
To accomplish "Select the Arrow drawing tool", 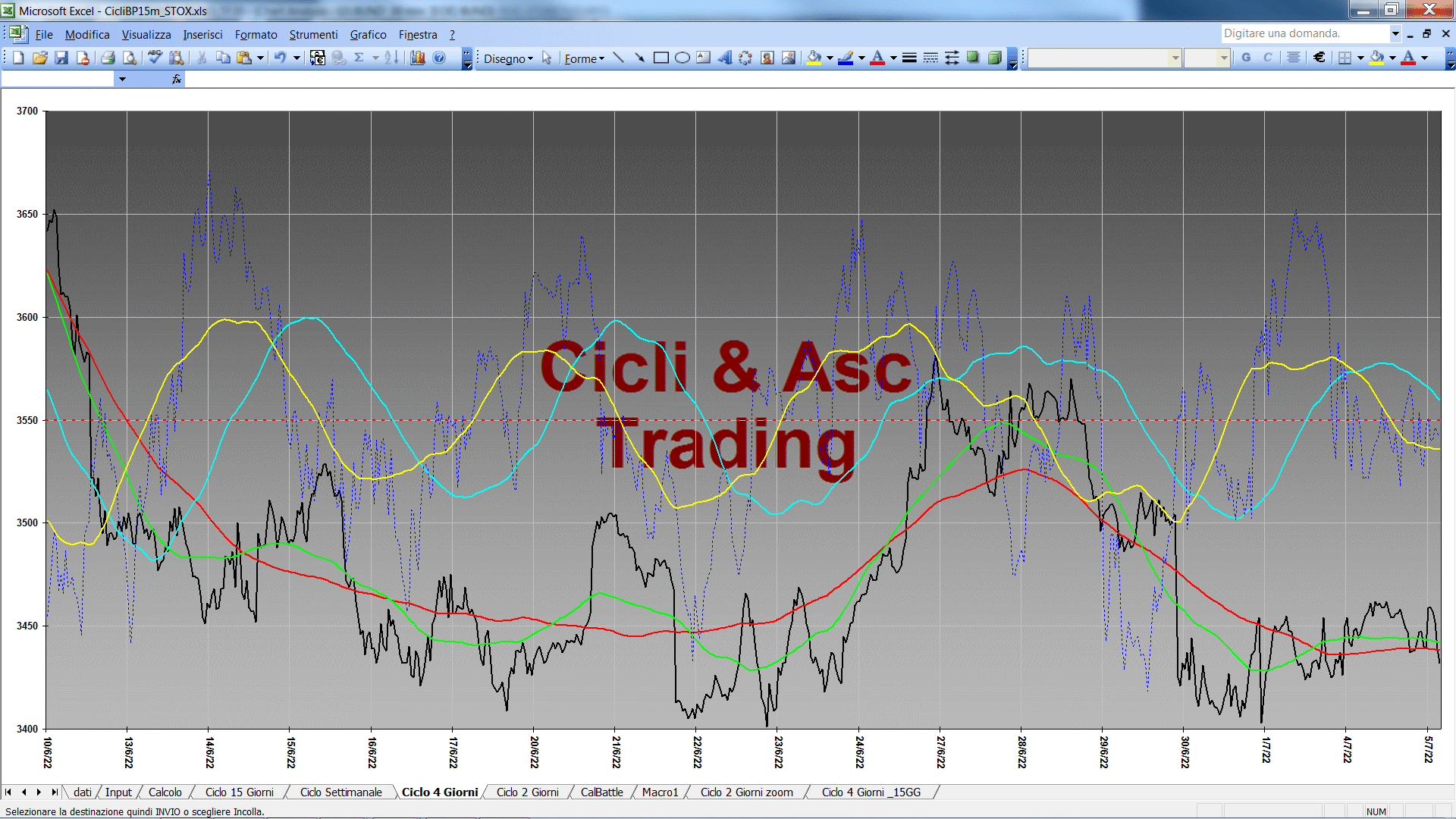I will pyautogui.click(x=640, y=58).
